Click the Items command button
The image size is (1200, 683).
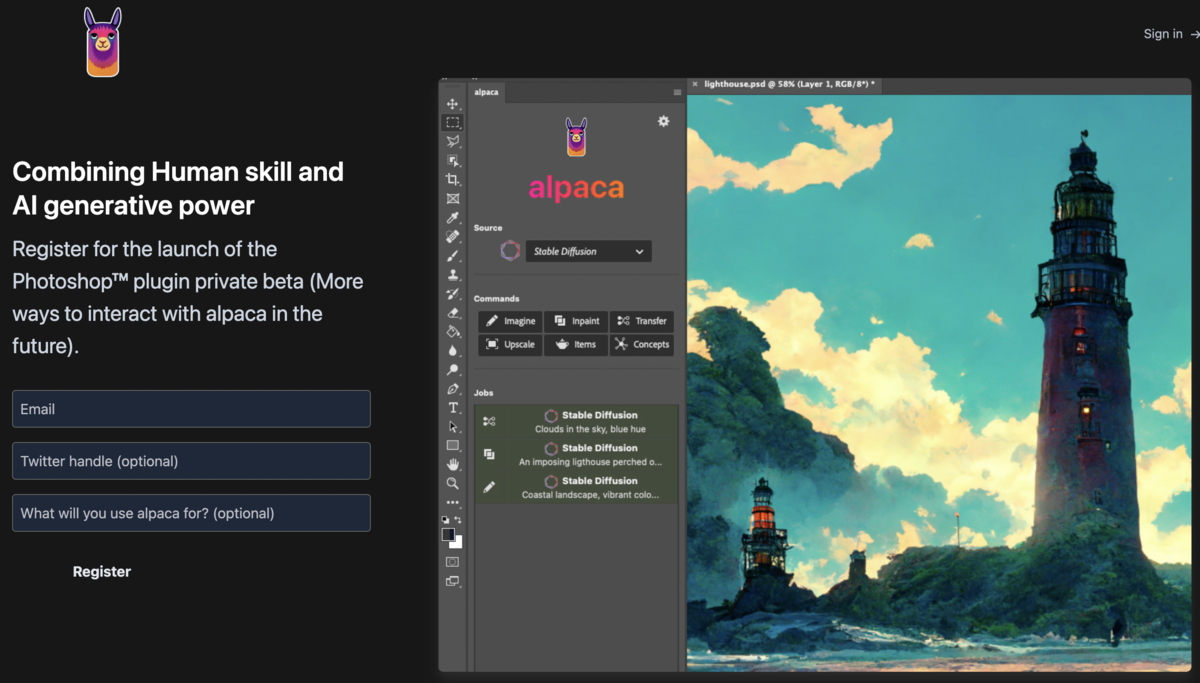(577, 344)
